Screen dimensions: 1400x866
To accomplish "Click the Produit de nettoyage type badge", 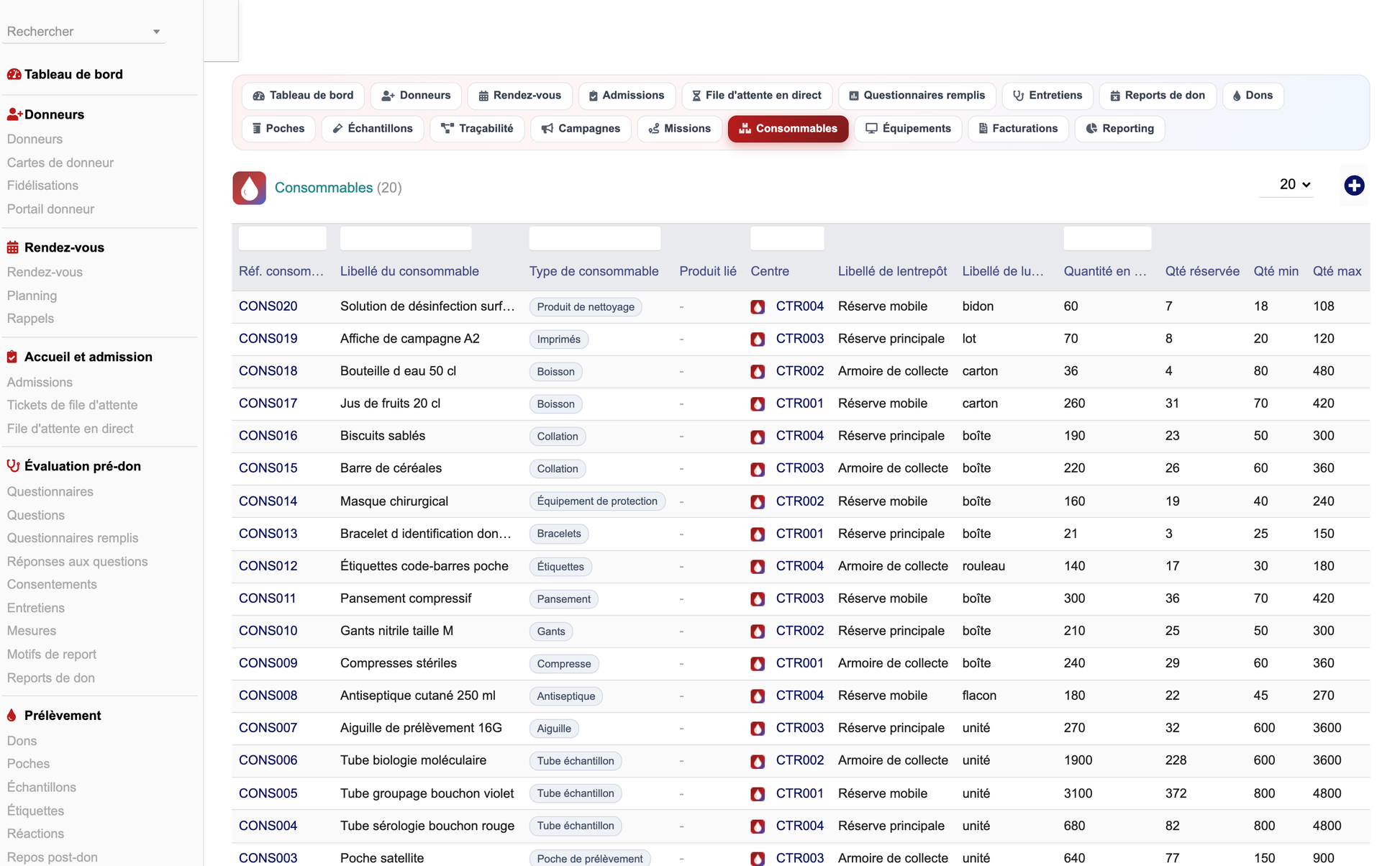I will coord(586,307).
